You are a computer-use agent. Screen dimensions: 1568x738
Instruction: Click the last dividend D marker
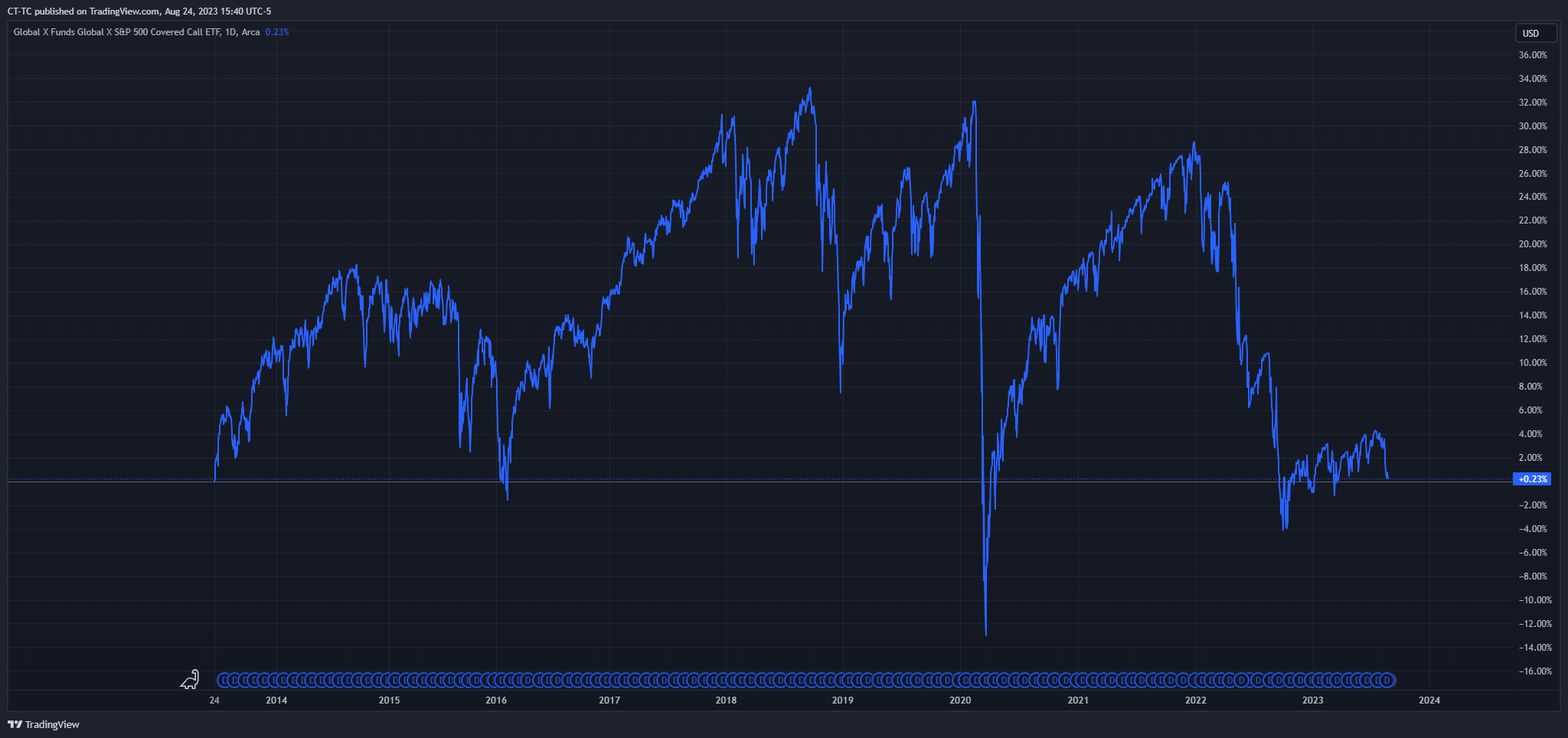tap(1388, 680)
